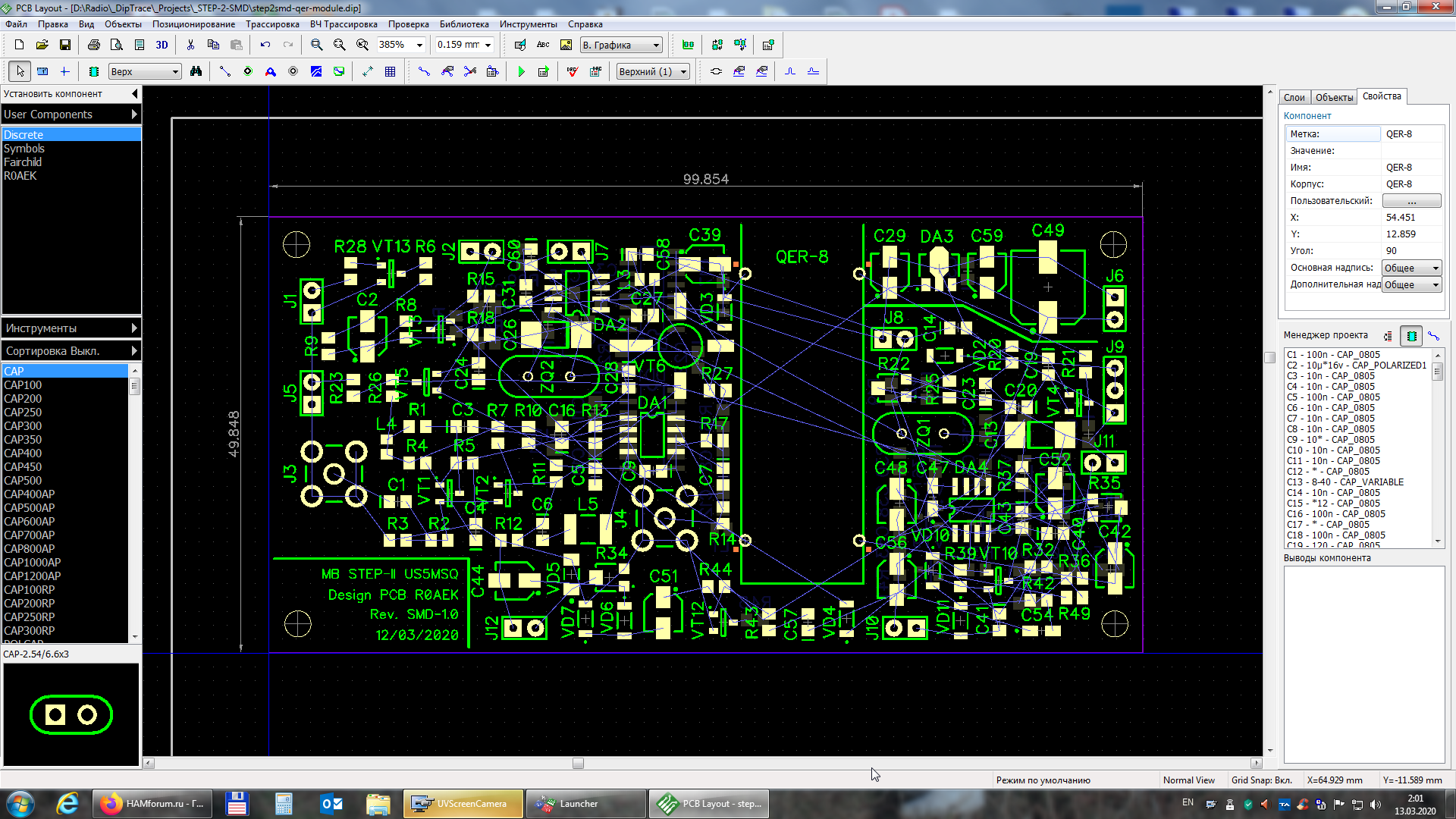The width and height of the screenshot is (1456, 819).
Task: Toggle the default arrow select mode
Action: click(x=20, y=71)
